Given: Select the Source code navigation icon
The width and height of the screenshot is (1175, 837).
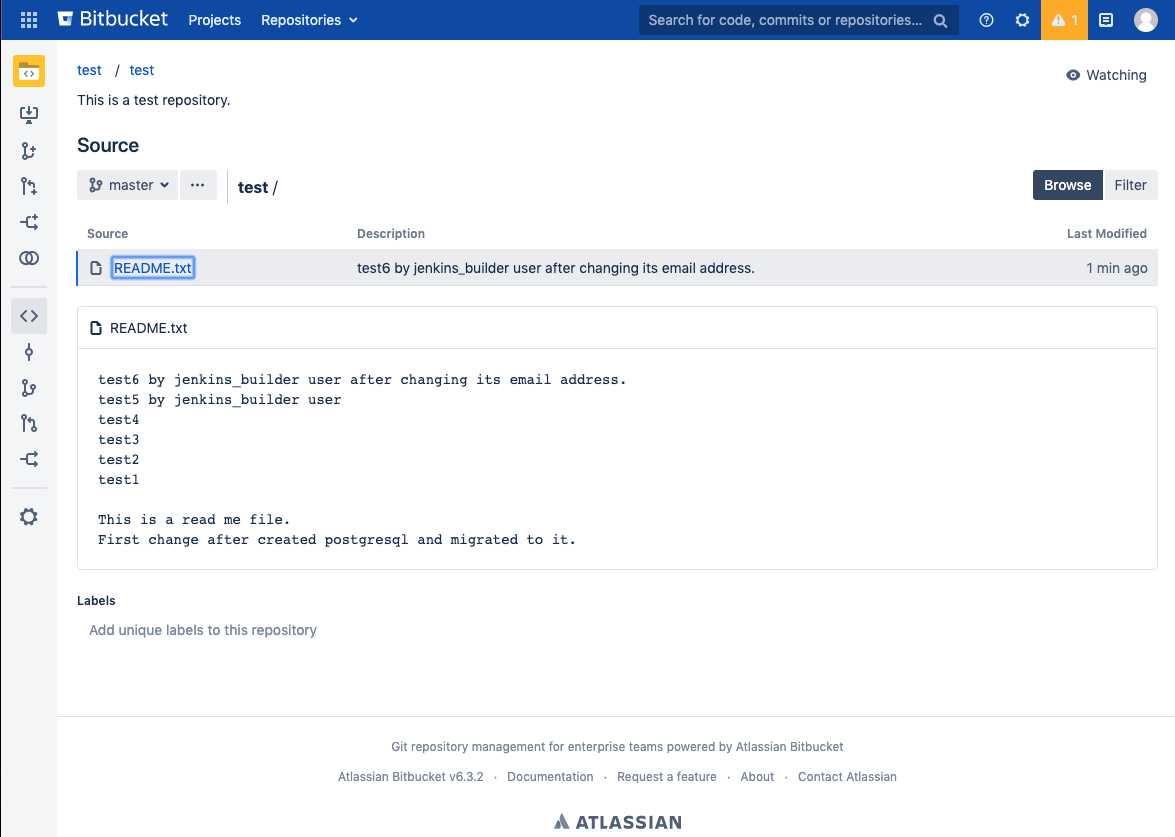Looking at the screenshot, I should pos(29,316).
